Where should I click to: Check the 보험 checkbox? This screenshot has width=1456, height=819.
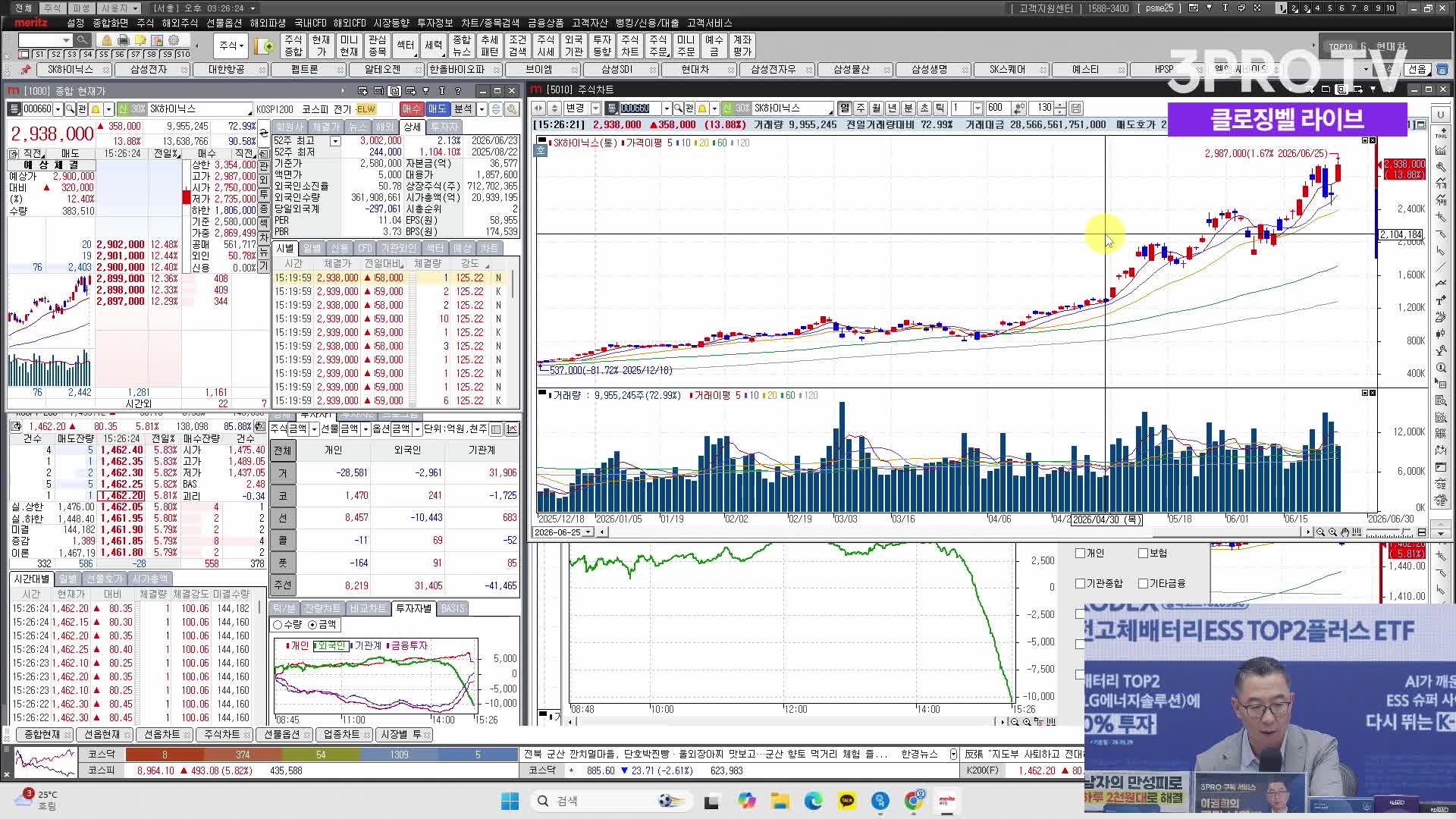[x=1143, y=554]
